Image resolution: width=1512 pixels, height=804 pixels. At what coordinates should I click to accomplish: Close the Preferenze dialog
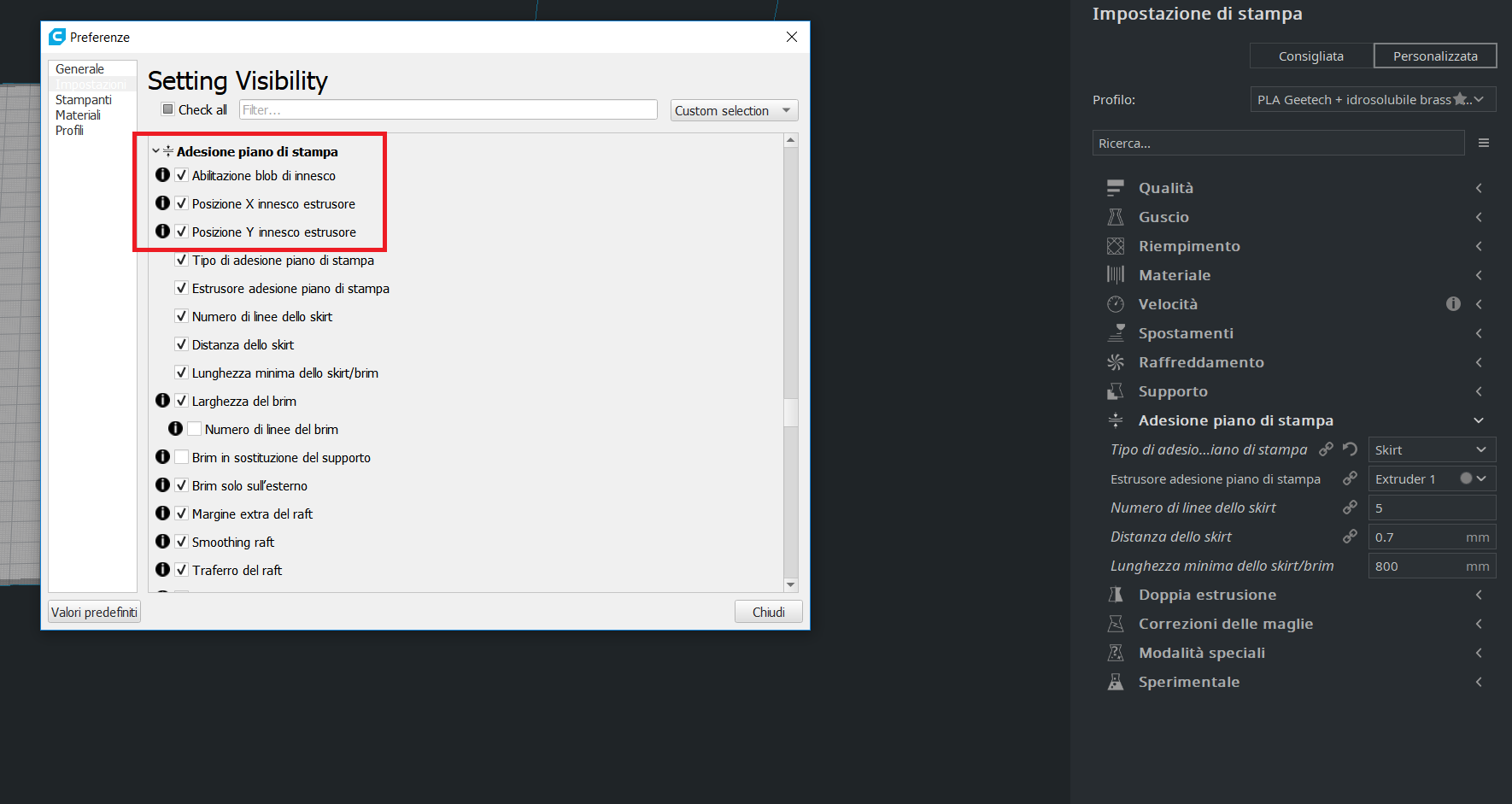(x=792, y=37)
